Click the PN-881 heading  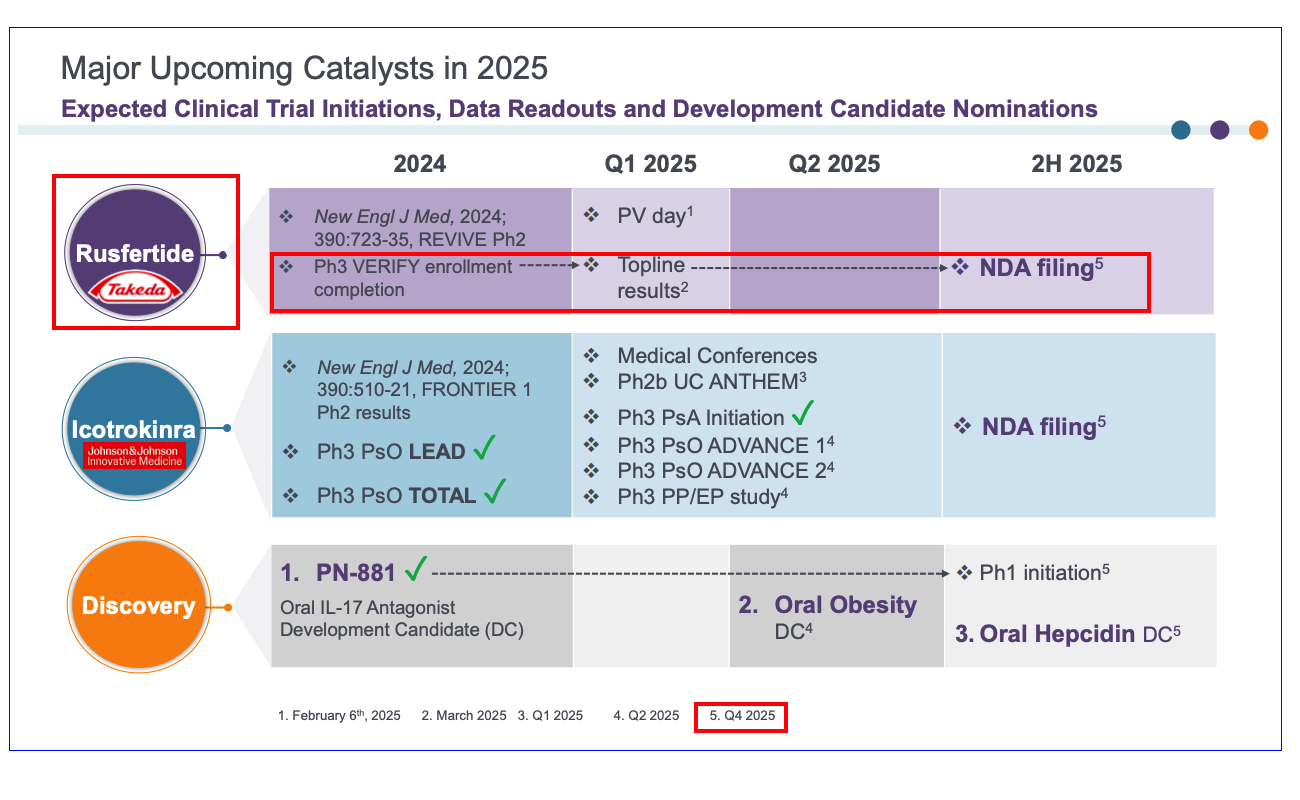tap(356, 573)
